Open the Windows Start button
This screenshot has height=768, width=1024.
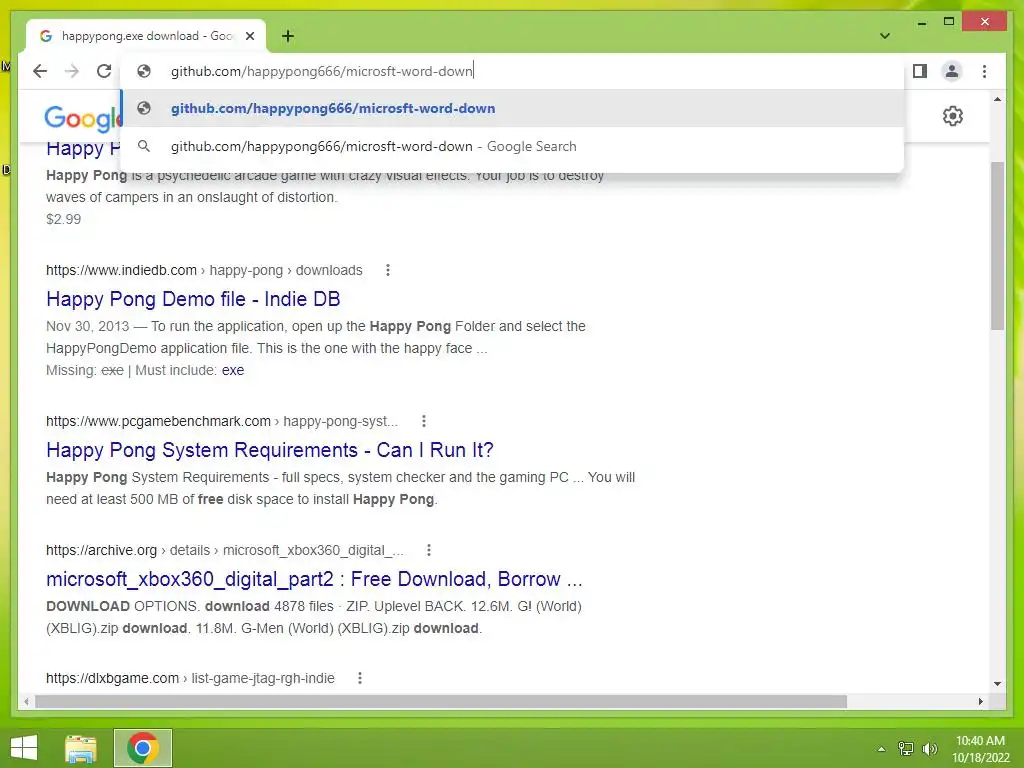click(x=24, y=748)
